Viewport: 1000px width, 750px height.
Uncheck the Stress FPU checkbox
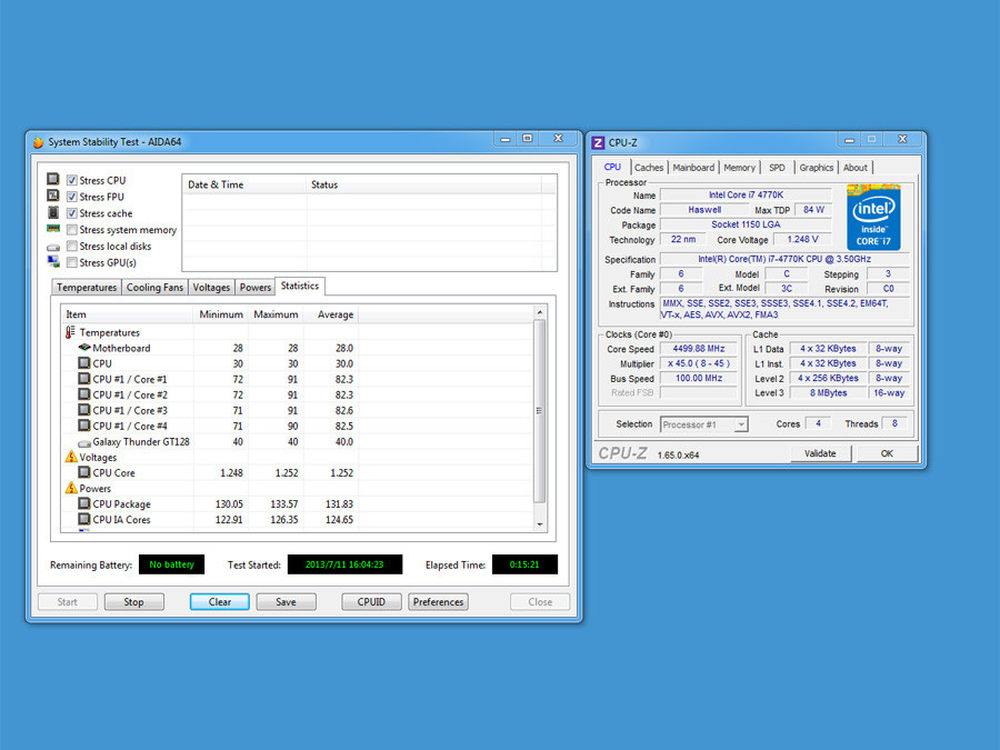(x=72, y=197)
